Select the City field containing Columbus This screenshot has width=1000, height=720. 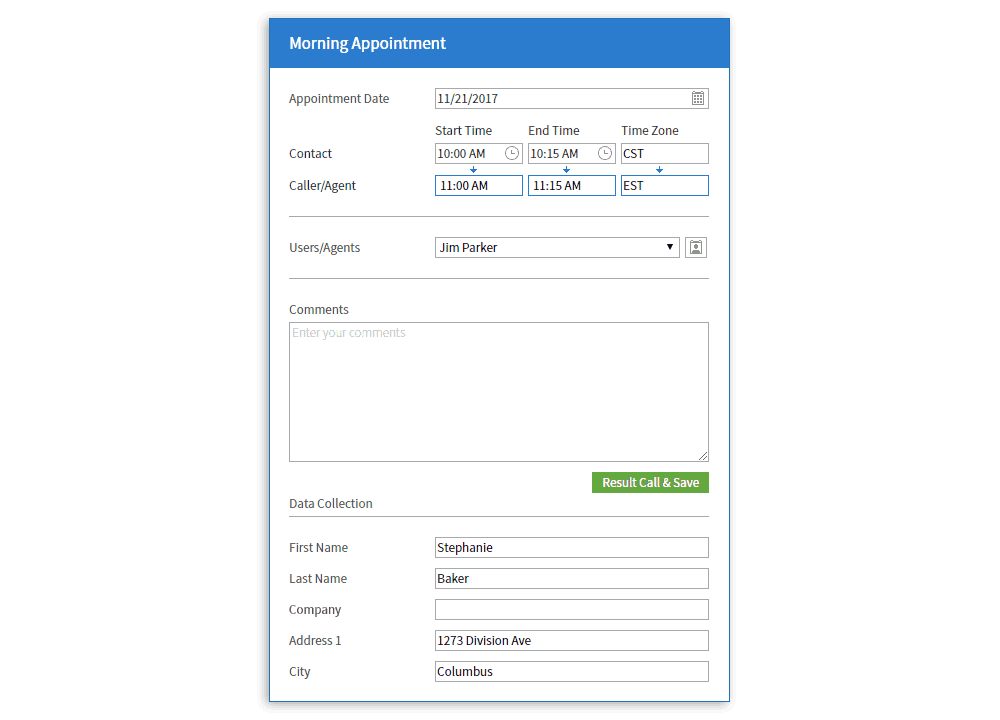coord(571,671)
